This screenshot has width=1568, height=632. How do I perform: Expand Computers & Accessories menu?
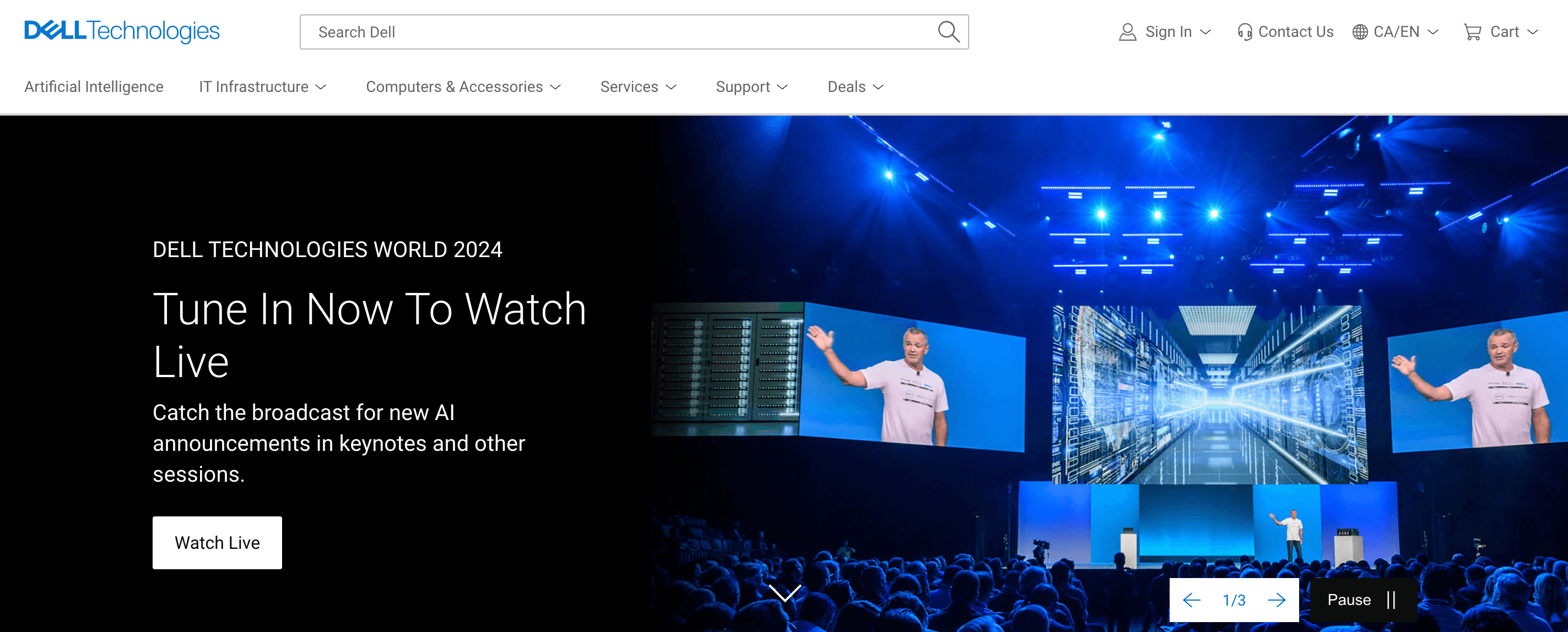click(x=463, y=87)
